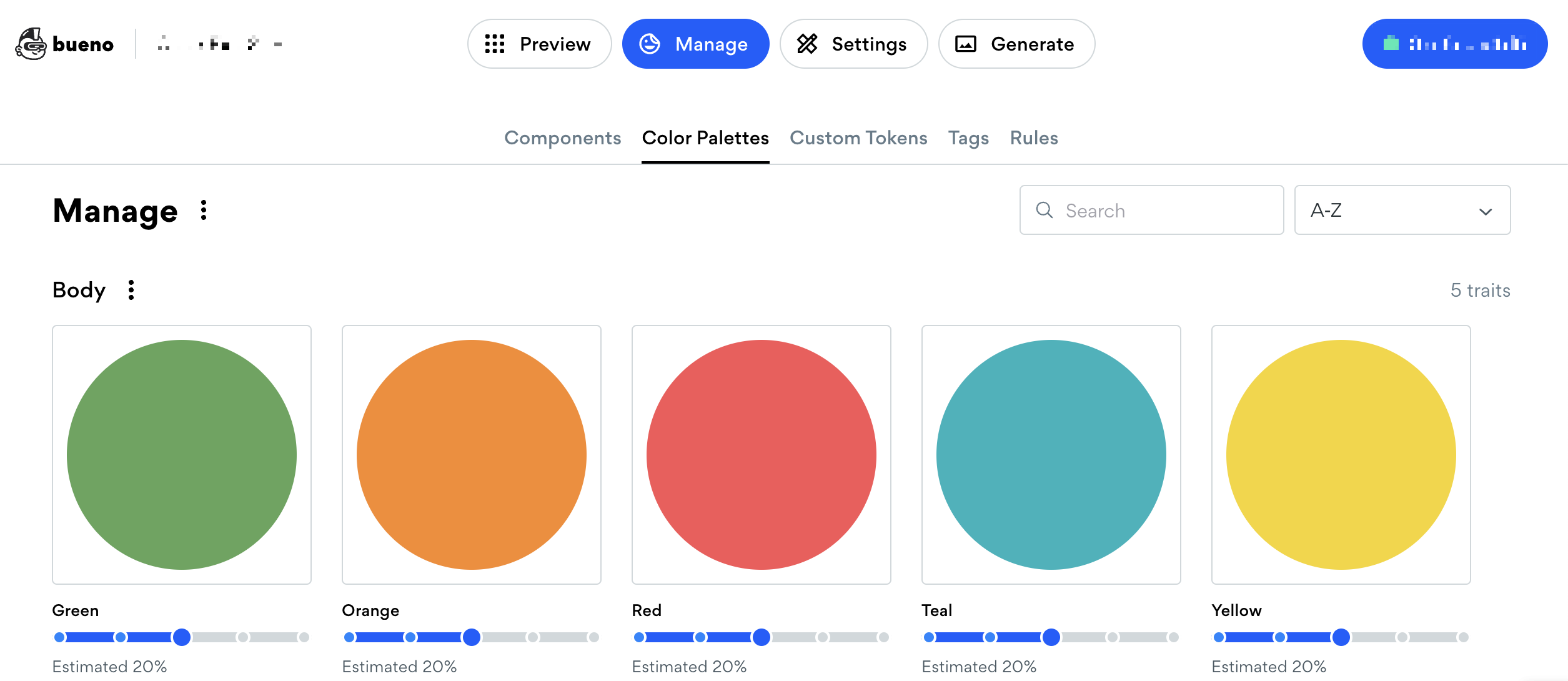Expand the sorting options chevron
The width and height of the screenshot is (1568, 681).
click(1486, 212)
